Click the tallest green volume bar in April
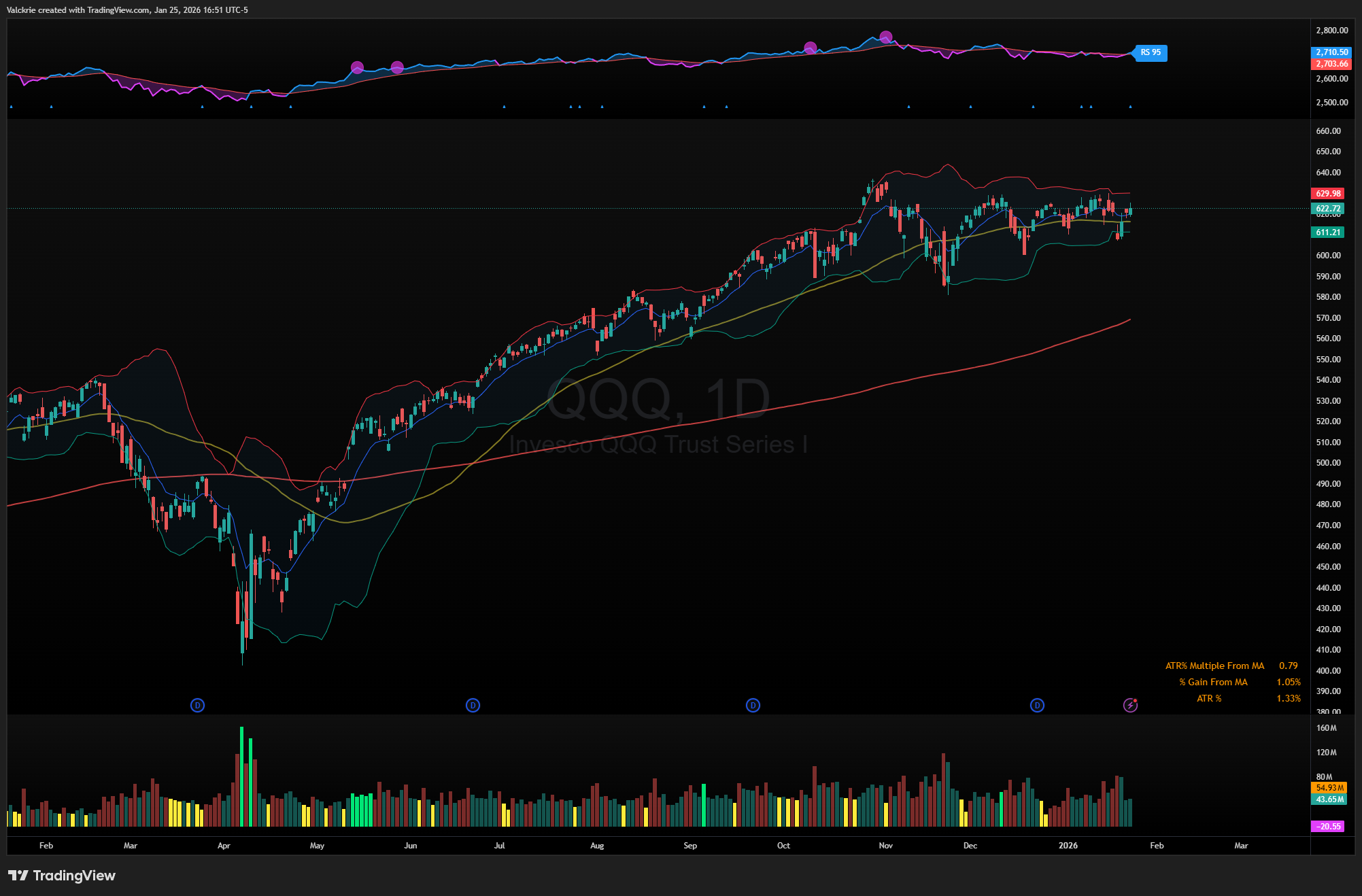 pyautogui.click(x=241, y=776)
